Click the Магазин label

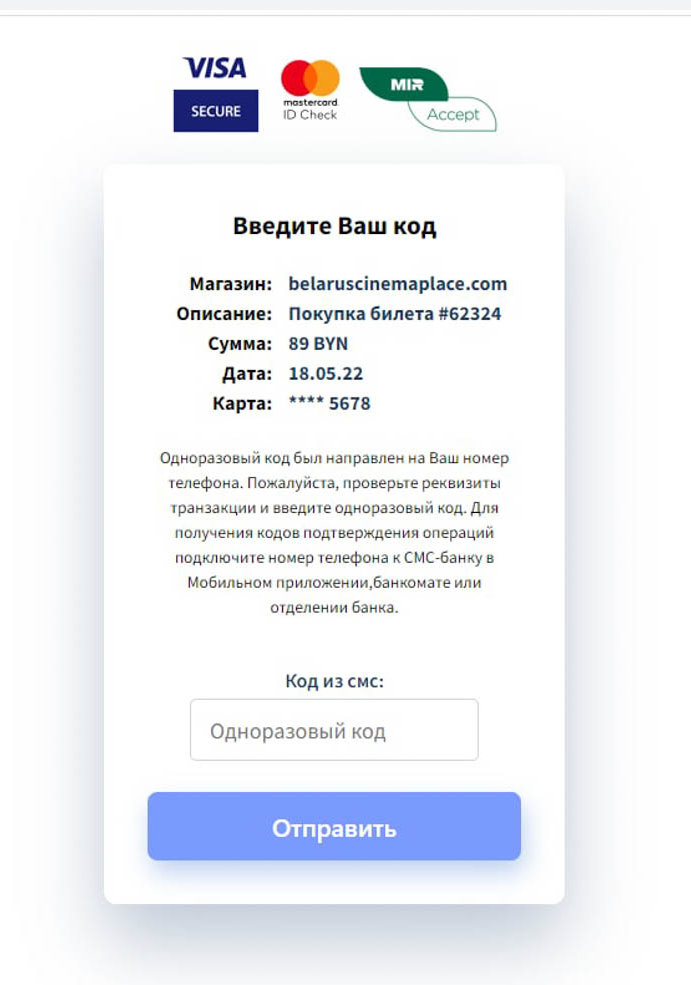coord(231,284)
